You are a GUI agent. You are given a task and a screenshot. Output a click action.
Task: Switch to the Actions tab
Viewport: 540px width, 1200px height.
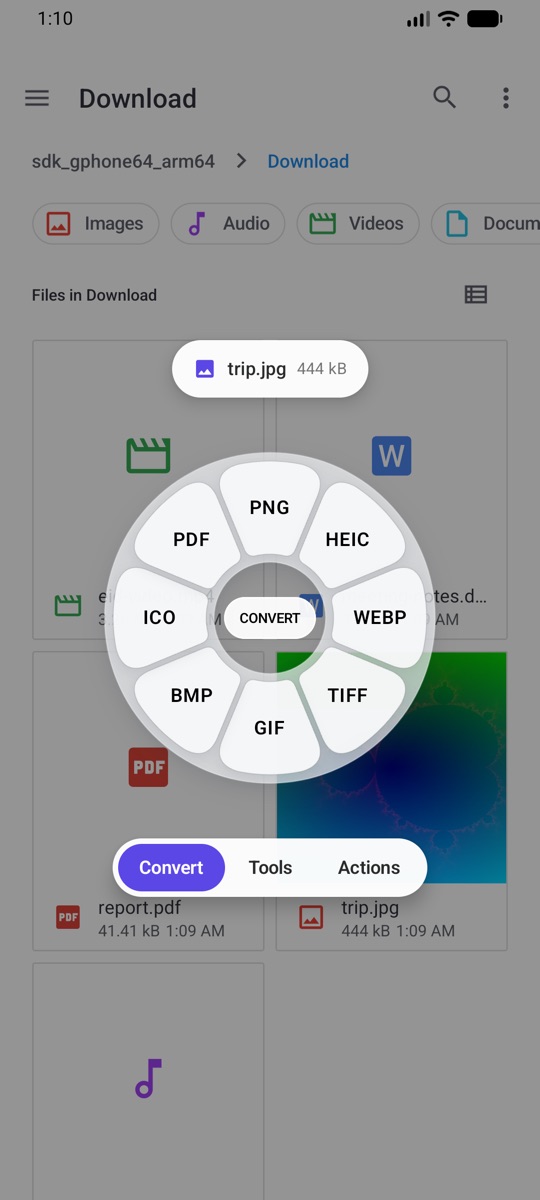point(369,867)
